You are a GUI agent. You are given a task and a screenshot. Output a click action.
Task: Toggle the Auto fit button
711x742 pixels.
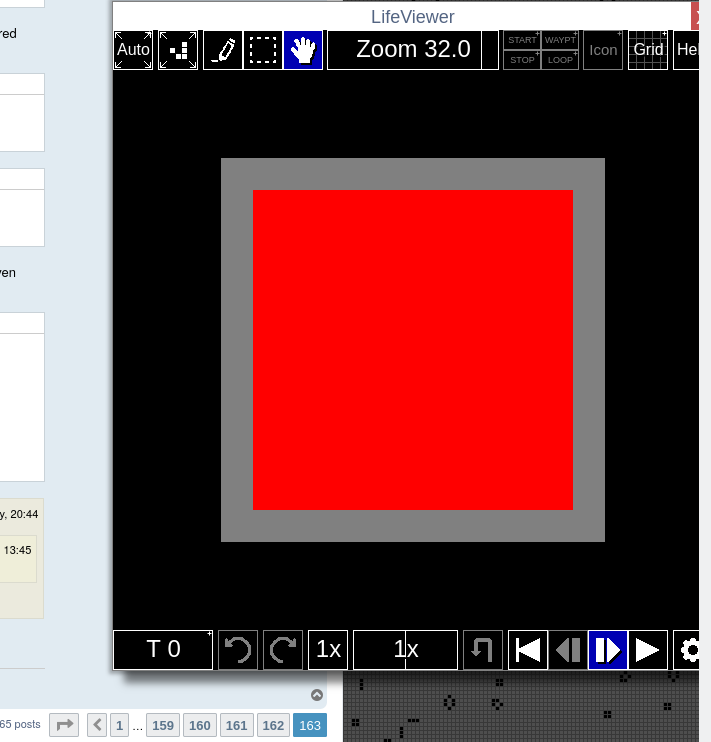(x=133, y=50)
